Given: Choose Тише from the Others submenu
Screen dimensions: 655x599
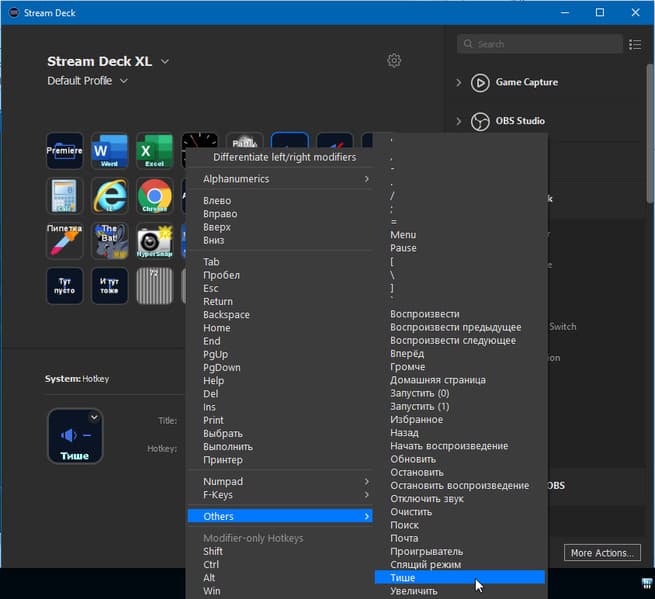Looking at the screenshot, I should pyautogui.click(x=403, y=578).
